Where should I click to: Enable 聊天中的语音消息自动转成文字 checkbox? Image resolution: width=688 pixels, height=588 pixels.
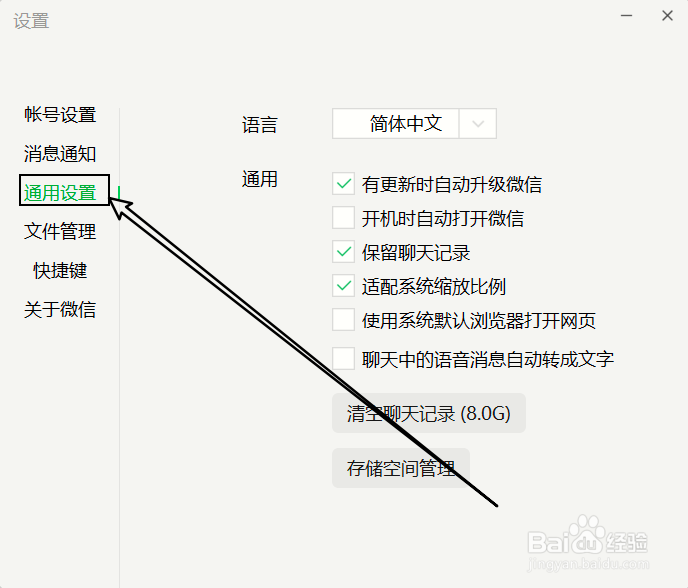click(344, 359)
